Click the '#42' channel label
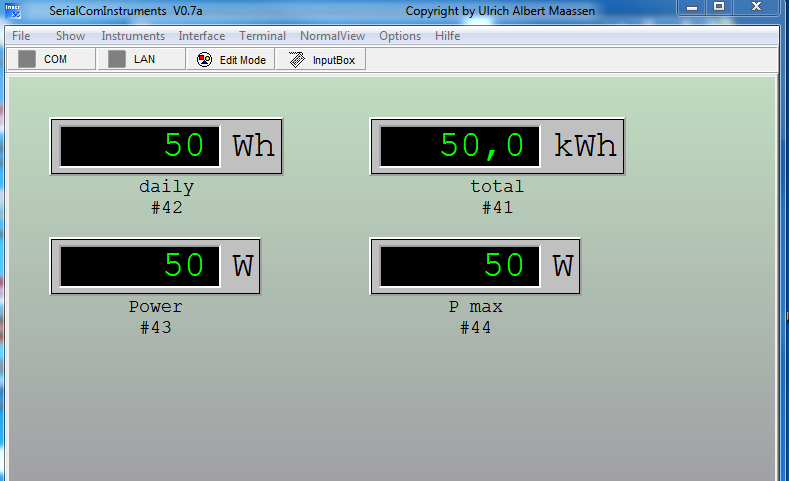Screen dimensions: 789x481 point(167,207)
